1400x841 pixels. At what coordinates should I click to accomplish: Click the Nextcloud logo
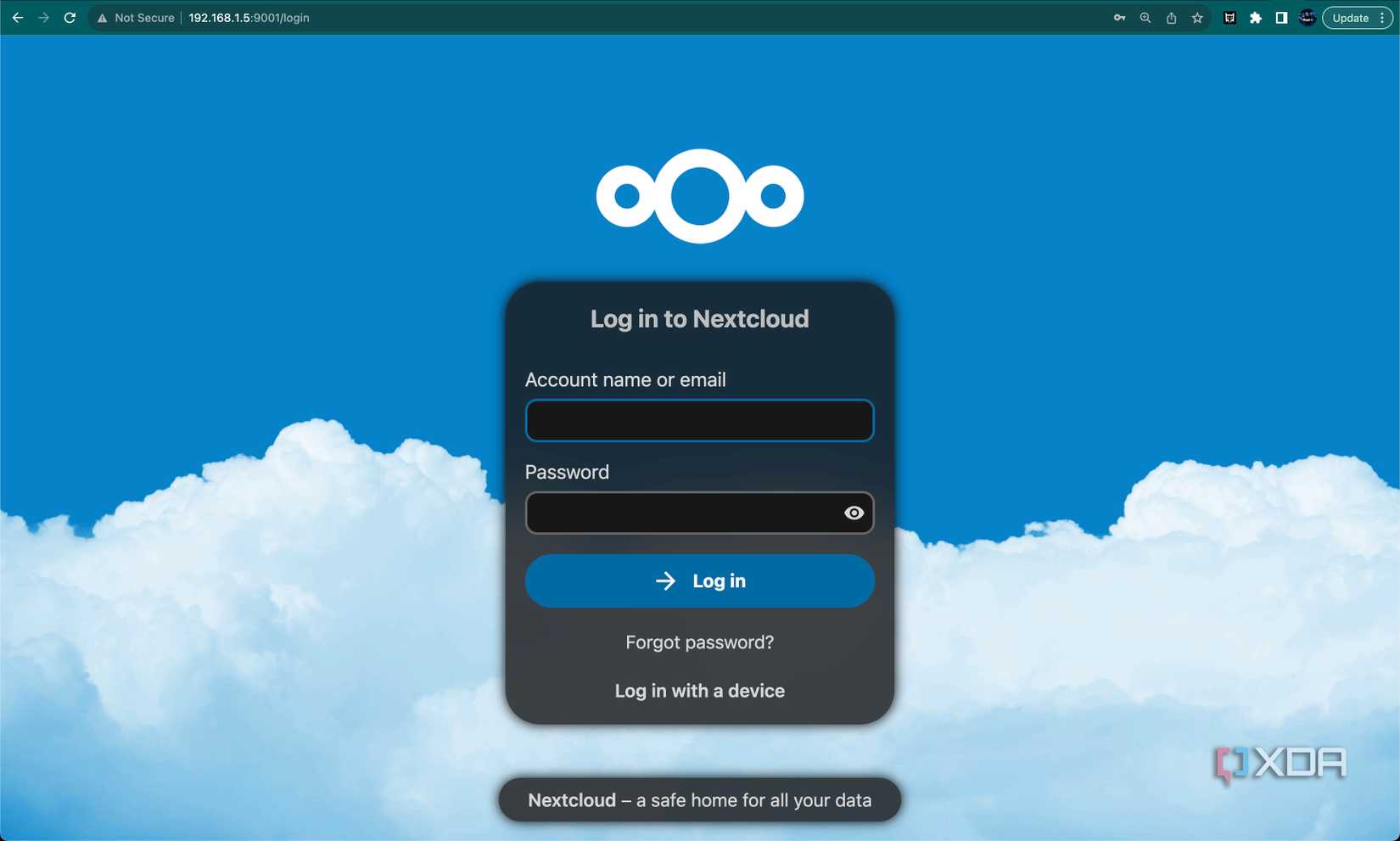[700, 195]
